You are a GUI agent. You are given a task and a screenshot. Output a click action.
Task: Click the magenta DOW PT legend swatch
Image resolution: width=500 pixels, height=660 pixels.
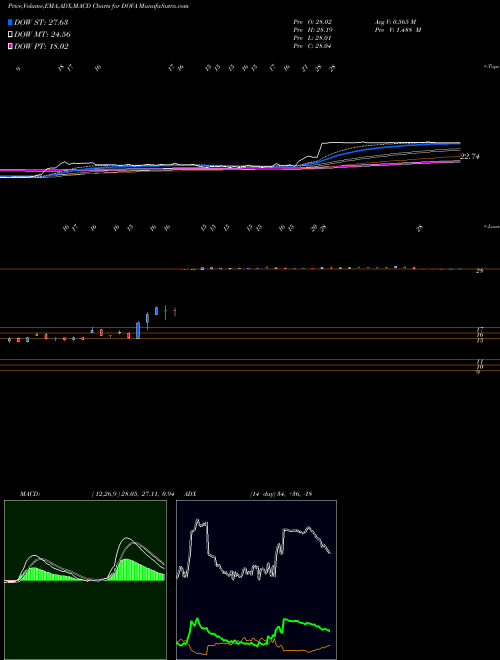11,46
